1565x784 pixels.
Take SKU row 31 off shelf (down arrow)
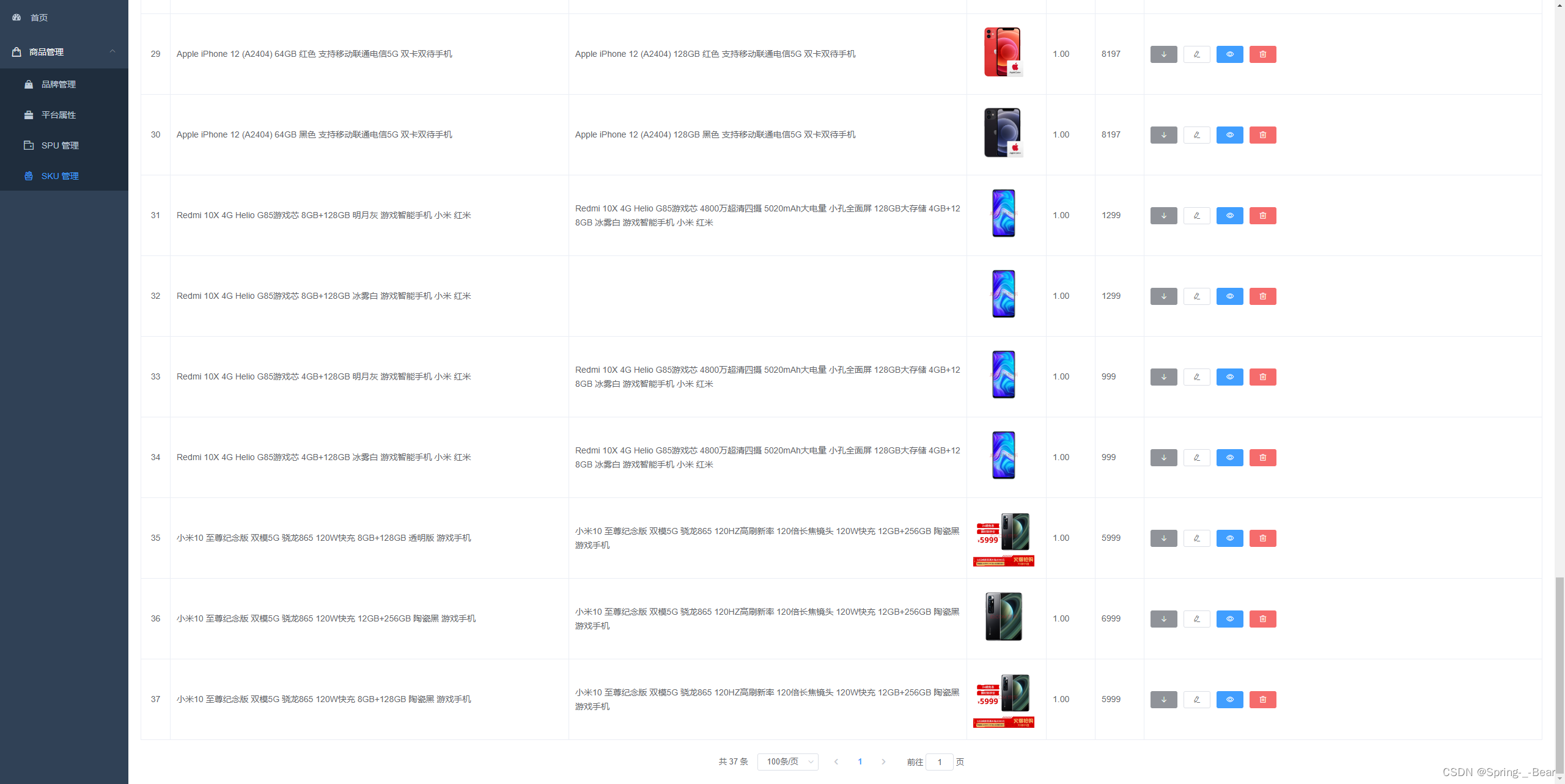(x=1163, y=216)
